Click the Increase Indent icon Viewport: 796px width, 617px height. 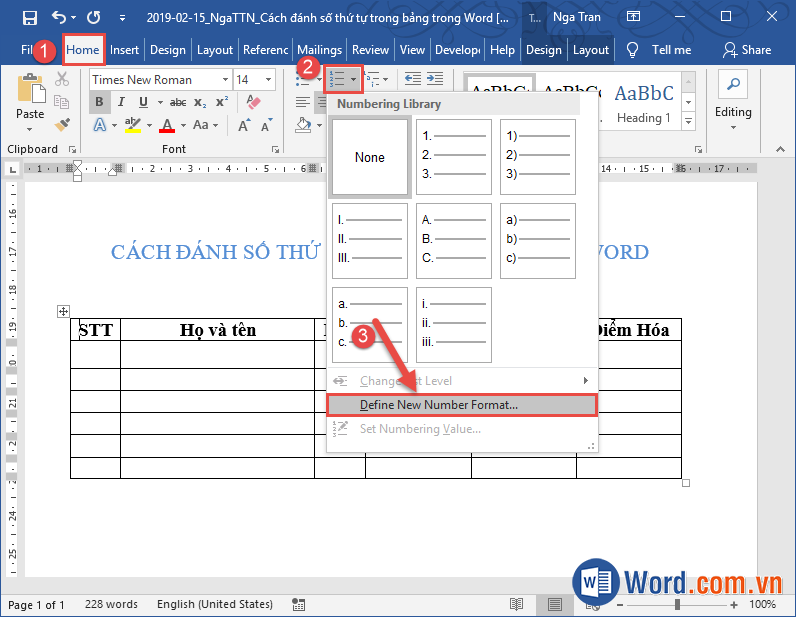tap(434, 79)
